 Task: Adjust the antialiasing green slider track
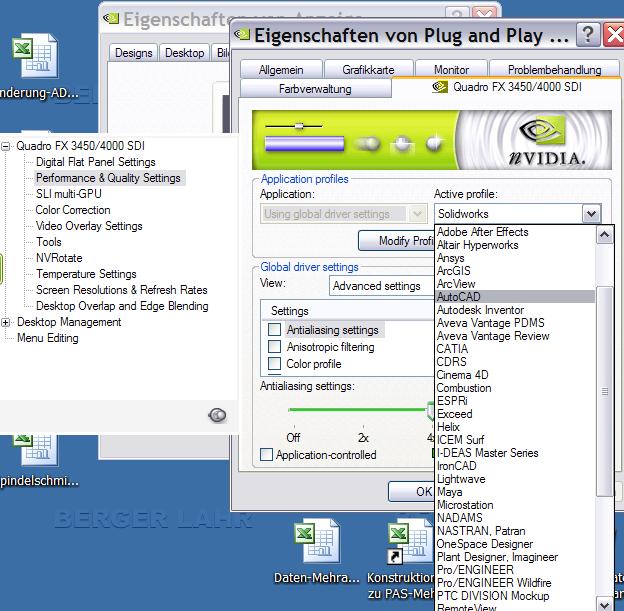pyautogui.click(x=358, y=409)
